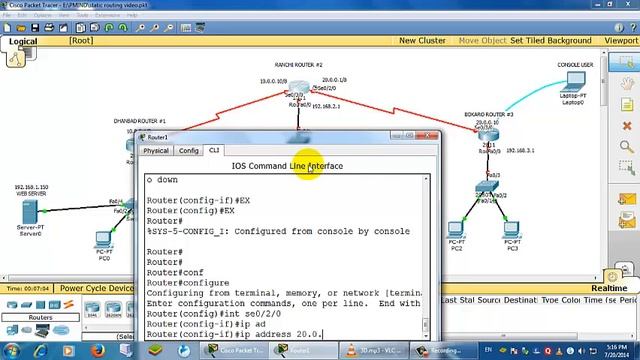Click the Logical workspace tab

point(23,41)
